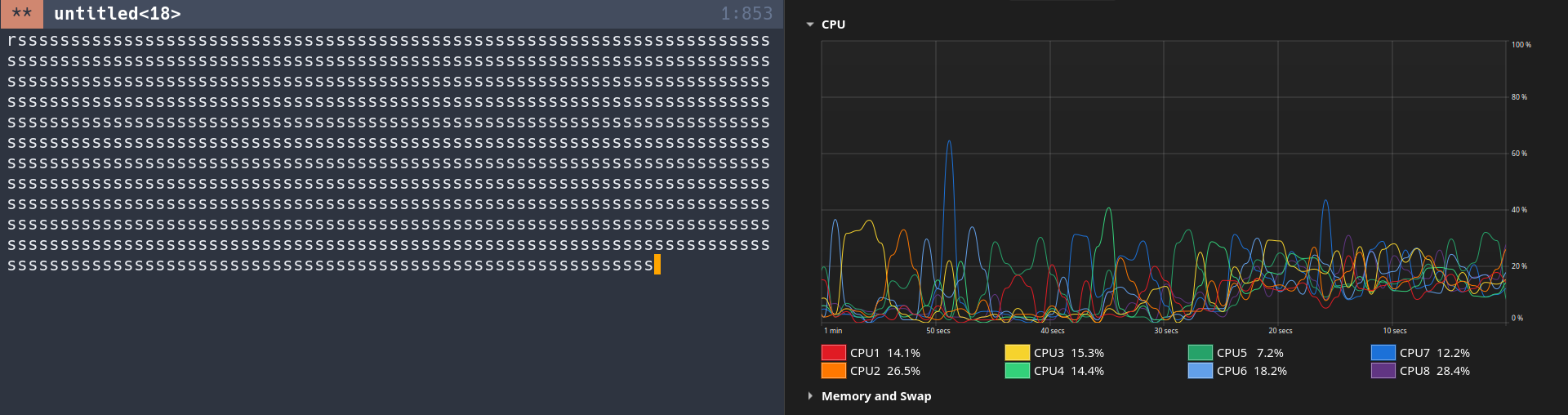Open the CPU6 light blue swatch

pyautogui.click(x=1200, y=371)
